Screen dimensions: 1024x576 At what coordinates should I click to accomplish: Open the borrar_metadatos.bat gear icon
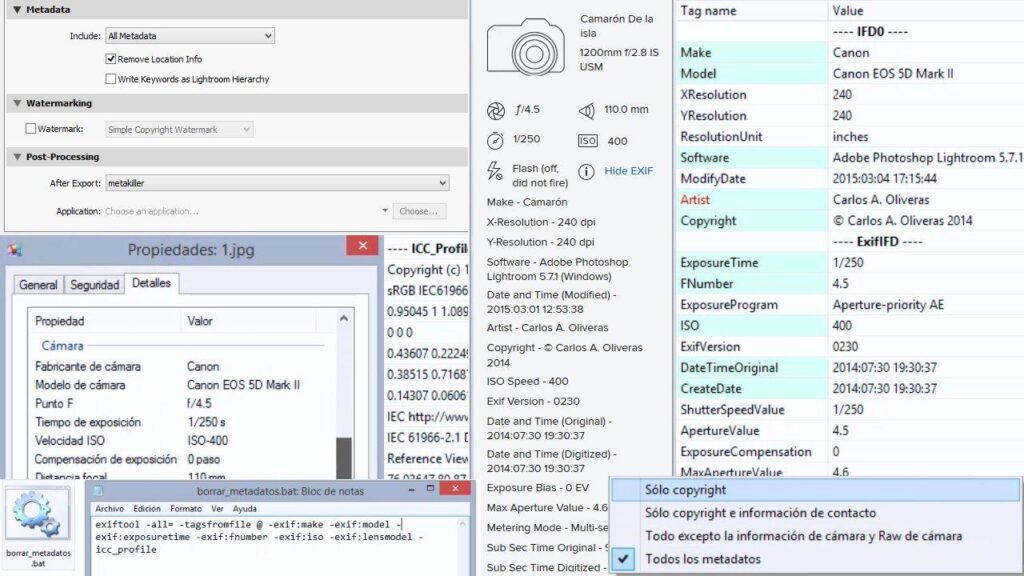[x=37, y=514]
